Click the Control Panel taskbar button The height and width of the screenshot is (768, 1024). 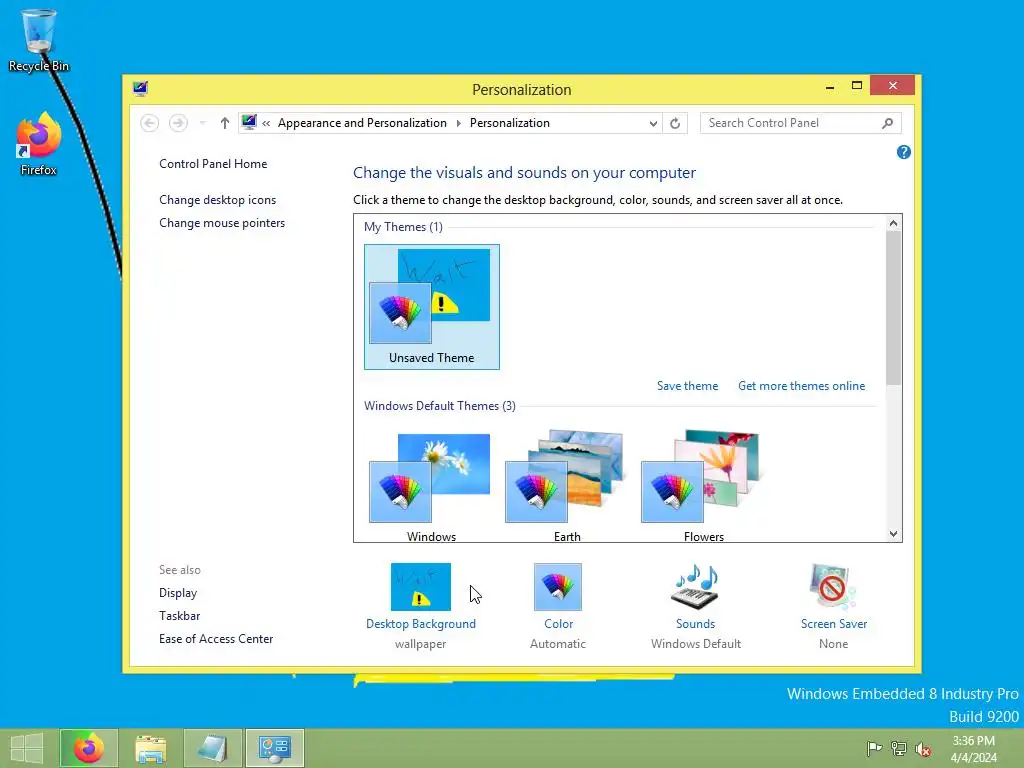(x=275, y=748)
